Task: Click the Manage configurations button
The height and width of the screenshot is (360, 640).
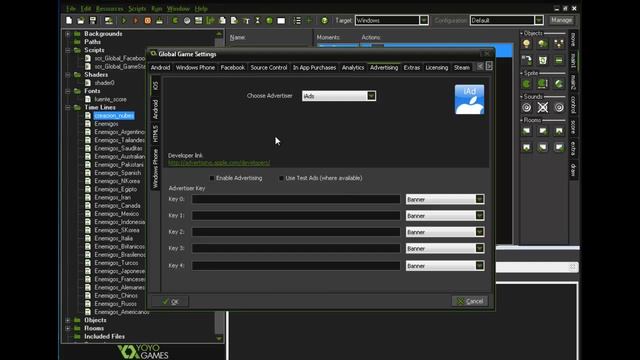Action: tap(561, 20)
